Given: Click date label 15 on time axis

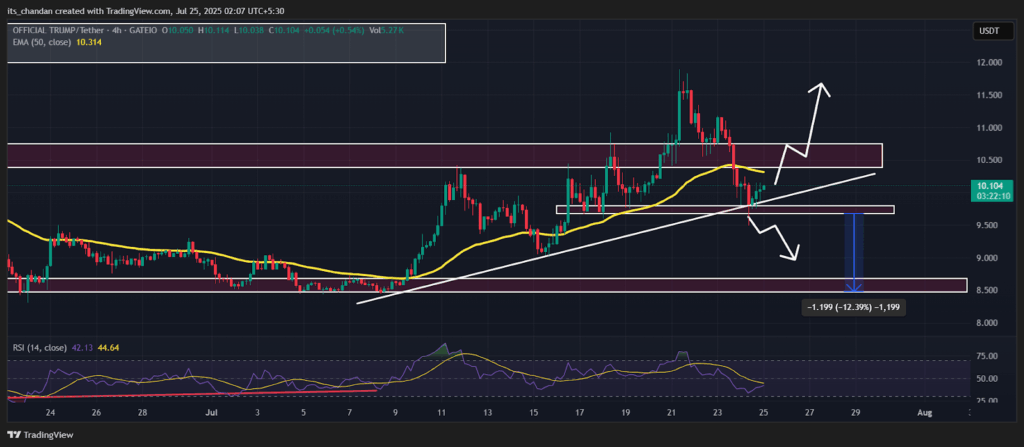Looking at the screenshot, I should point(534,413).
